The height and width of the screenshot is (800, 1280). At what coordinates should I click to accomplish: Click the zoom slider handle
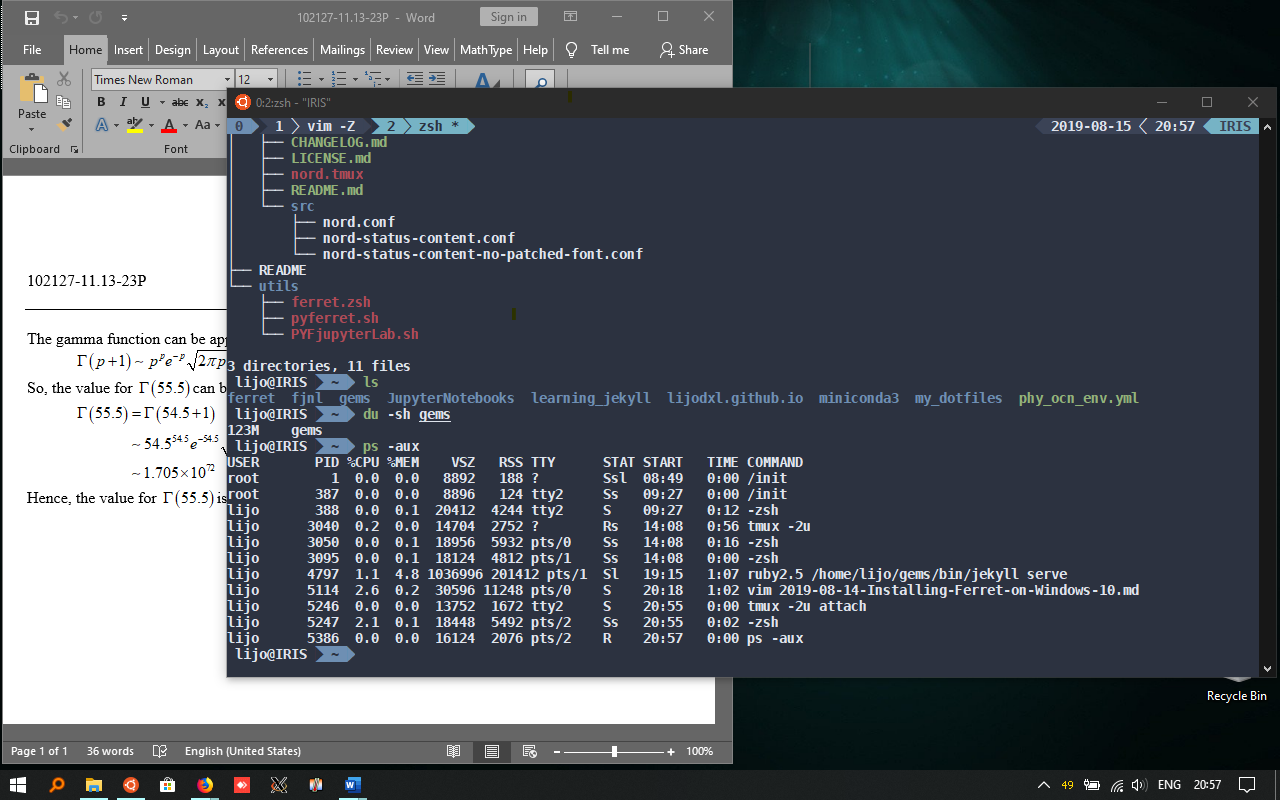point(614,751)
